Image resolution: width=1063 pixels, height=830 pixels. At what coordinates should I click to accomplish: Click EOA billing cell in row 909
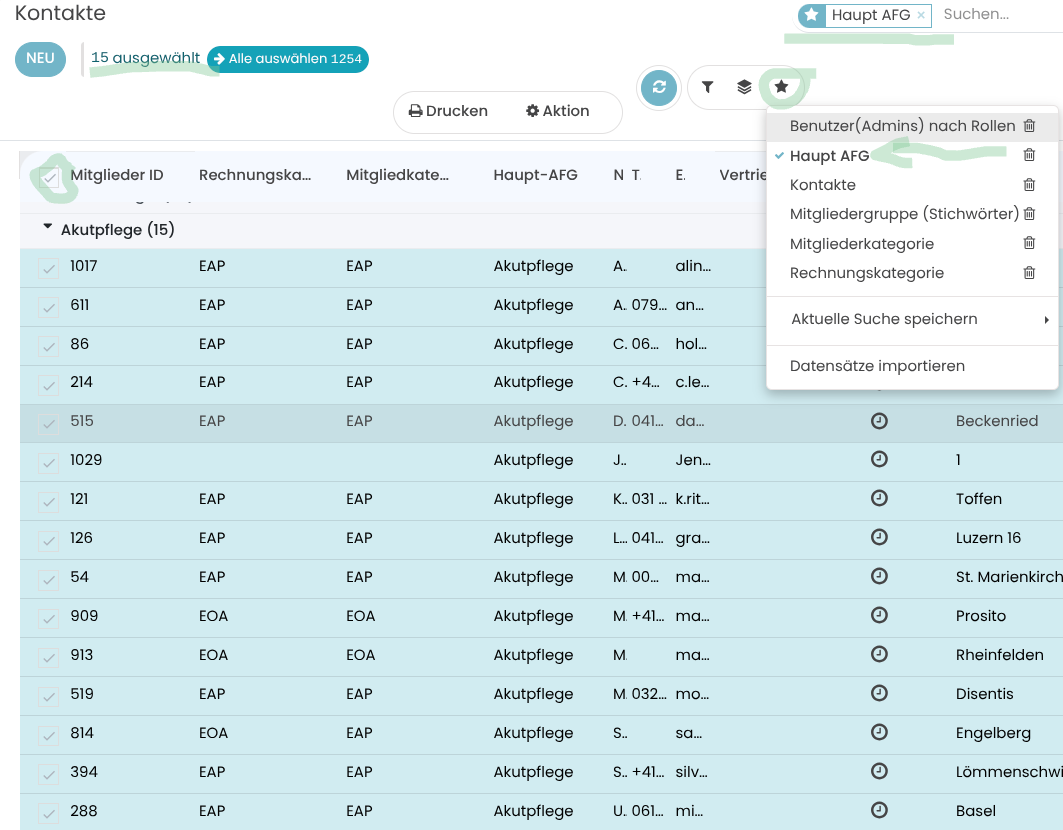pyautogui.click(x=213, y=616)
